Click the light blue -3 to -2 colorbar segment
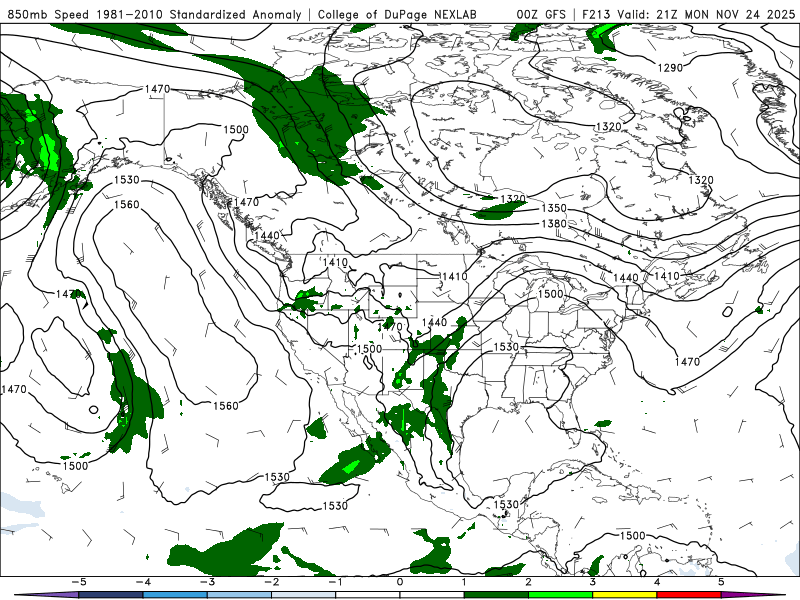800x600 pixels. coord(239,595)
